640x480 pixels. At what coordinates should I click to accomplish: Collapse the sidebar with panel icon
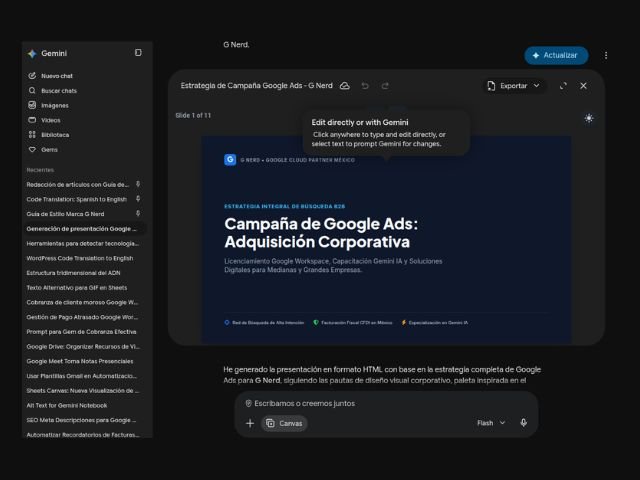(x=138, y=53)
